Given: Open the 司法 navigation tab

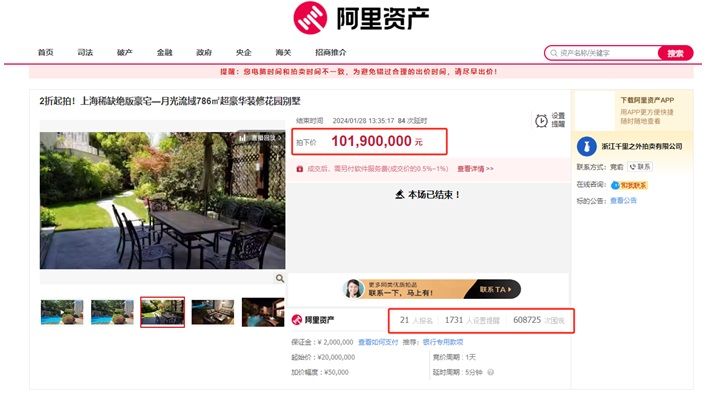Looking at the screenshot, I should (x=85, y=53).
